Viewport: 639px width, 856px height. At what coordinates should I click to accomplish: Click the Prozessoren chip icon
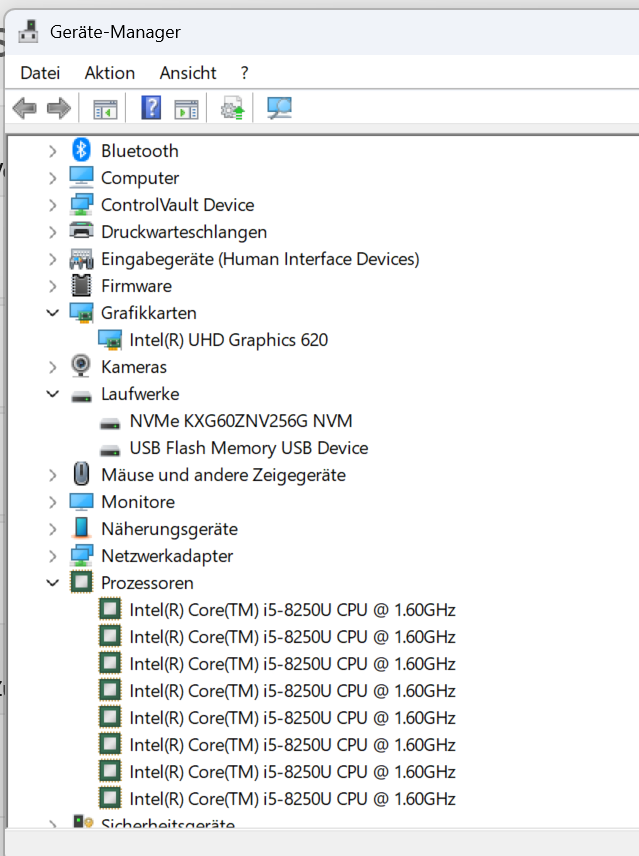click(x=81, y=582)
